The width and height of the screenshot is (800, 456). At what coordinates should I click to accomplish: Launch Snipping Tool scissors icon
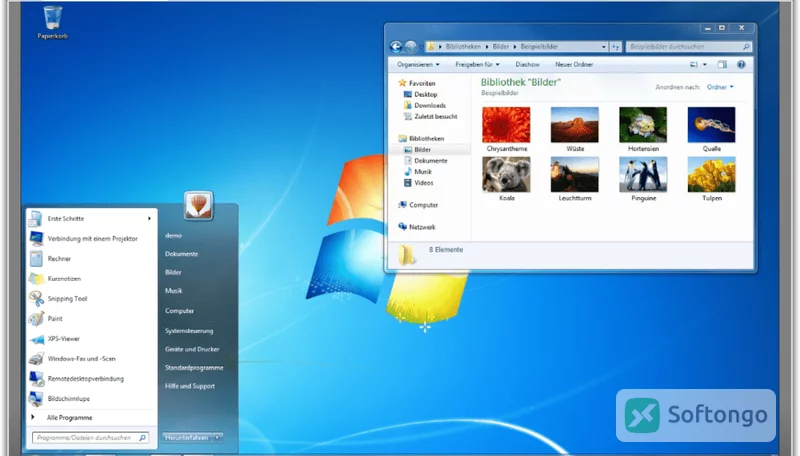pyautogui.click(x=36, y=298)
